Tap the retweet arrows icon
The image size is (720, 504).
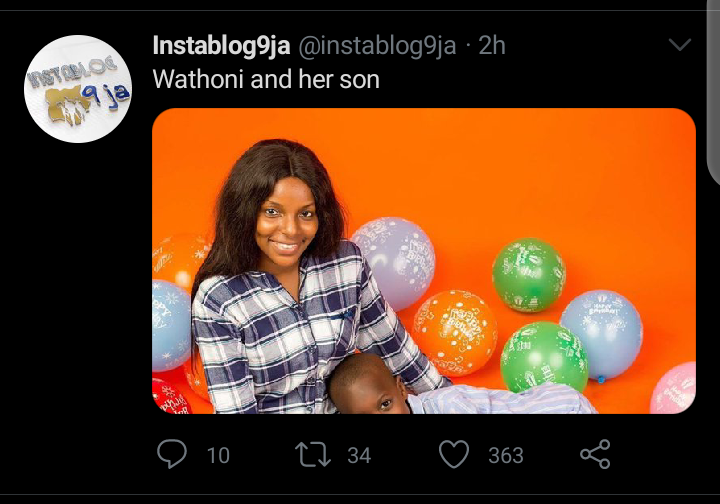pyautogui.click(x=312, y=455)
